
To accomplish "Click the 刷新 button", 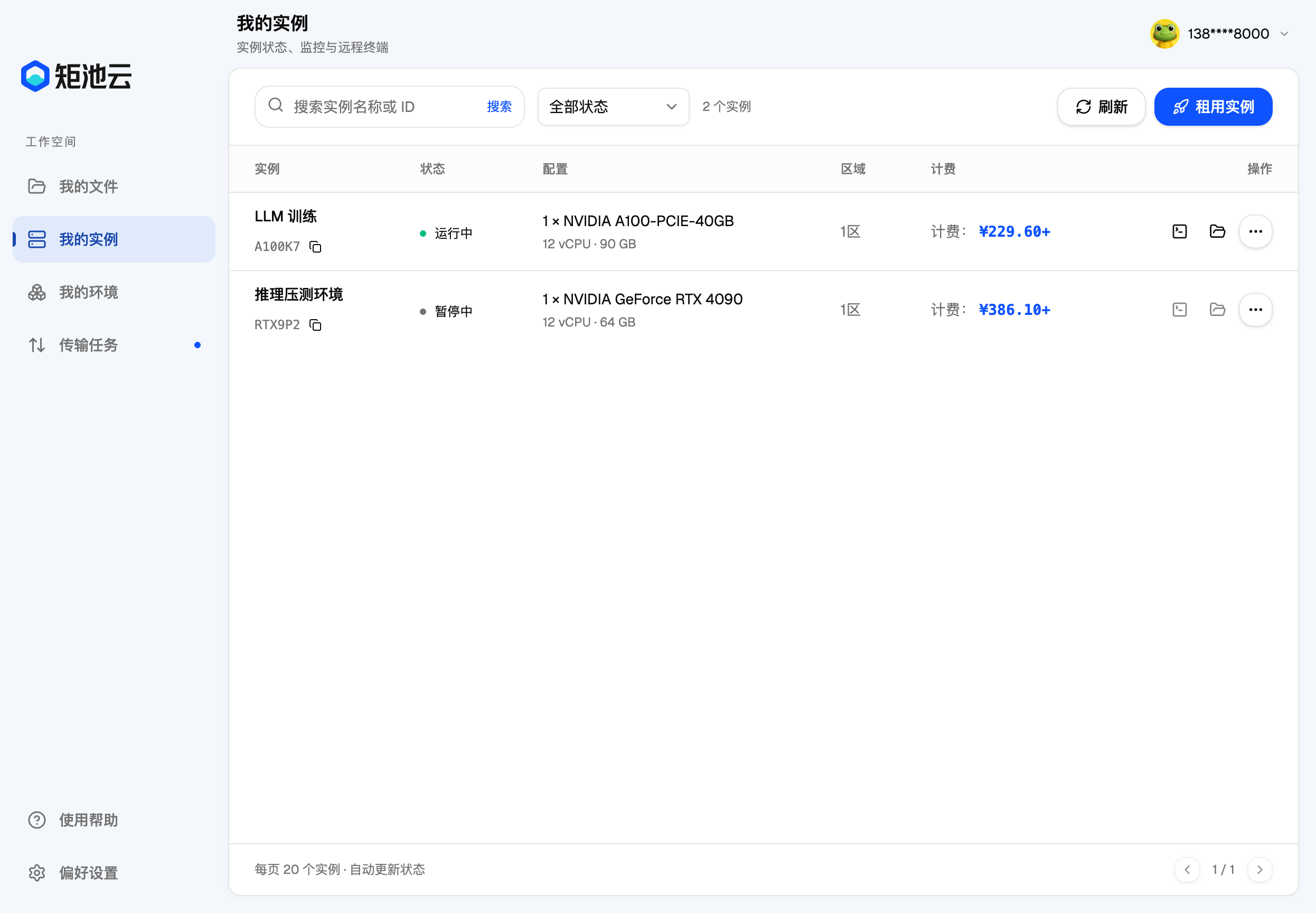I will 1101,106.
